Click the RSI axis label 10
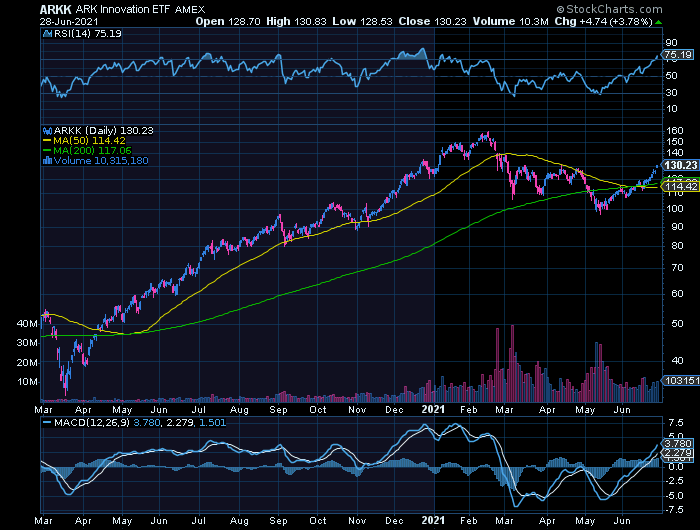Screen dimensions: 700x530 click(671, 109)
